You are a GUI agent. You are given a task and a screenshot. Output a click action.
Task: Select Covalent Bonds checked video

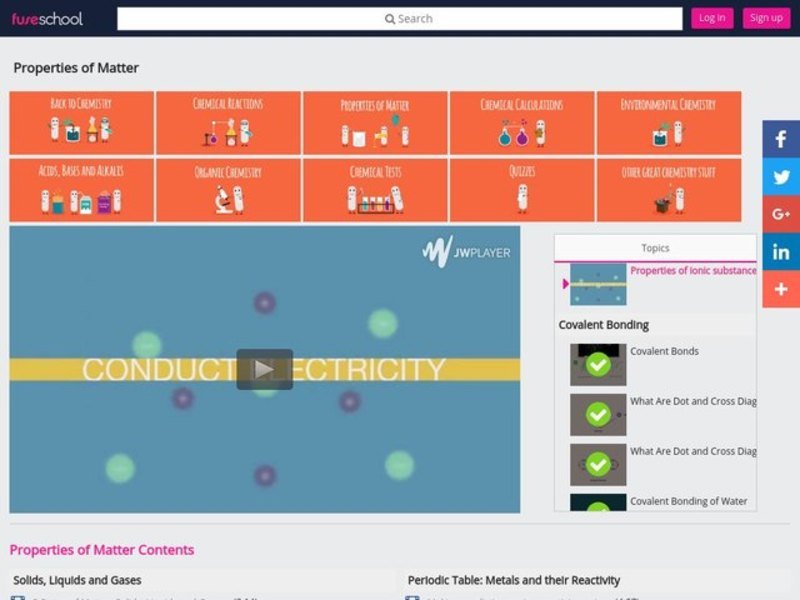664,352
